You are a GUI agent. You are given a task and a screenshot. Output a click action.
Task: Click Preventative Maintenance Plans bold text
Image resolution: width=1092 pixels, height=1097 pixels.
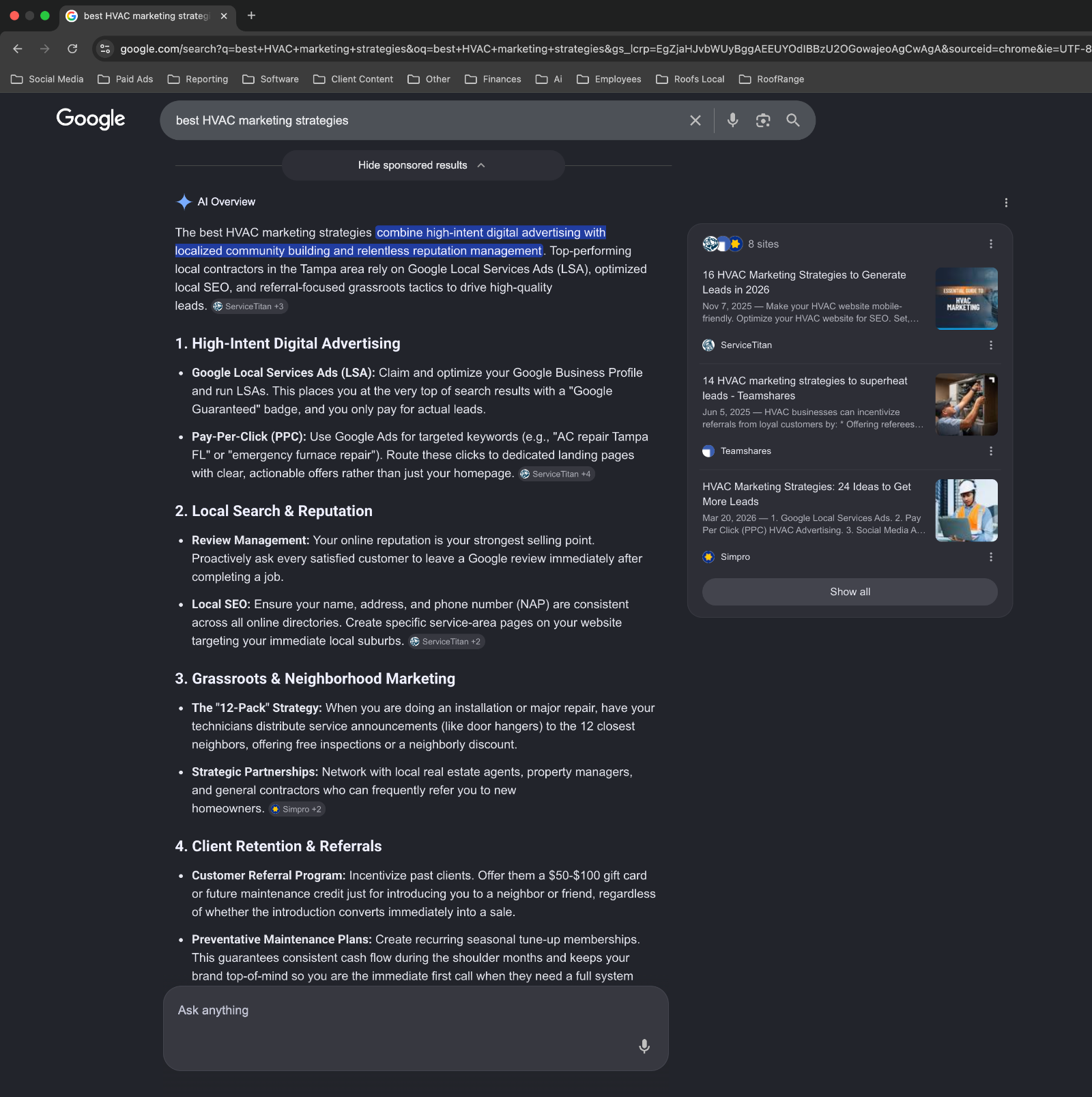click(x=282, y=939)
